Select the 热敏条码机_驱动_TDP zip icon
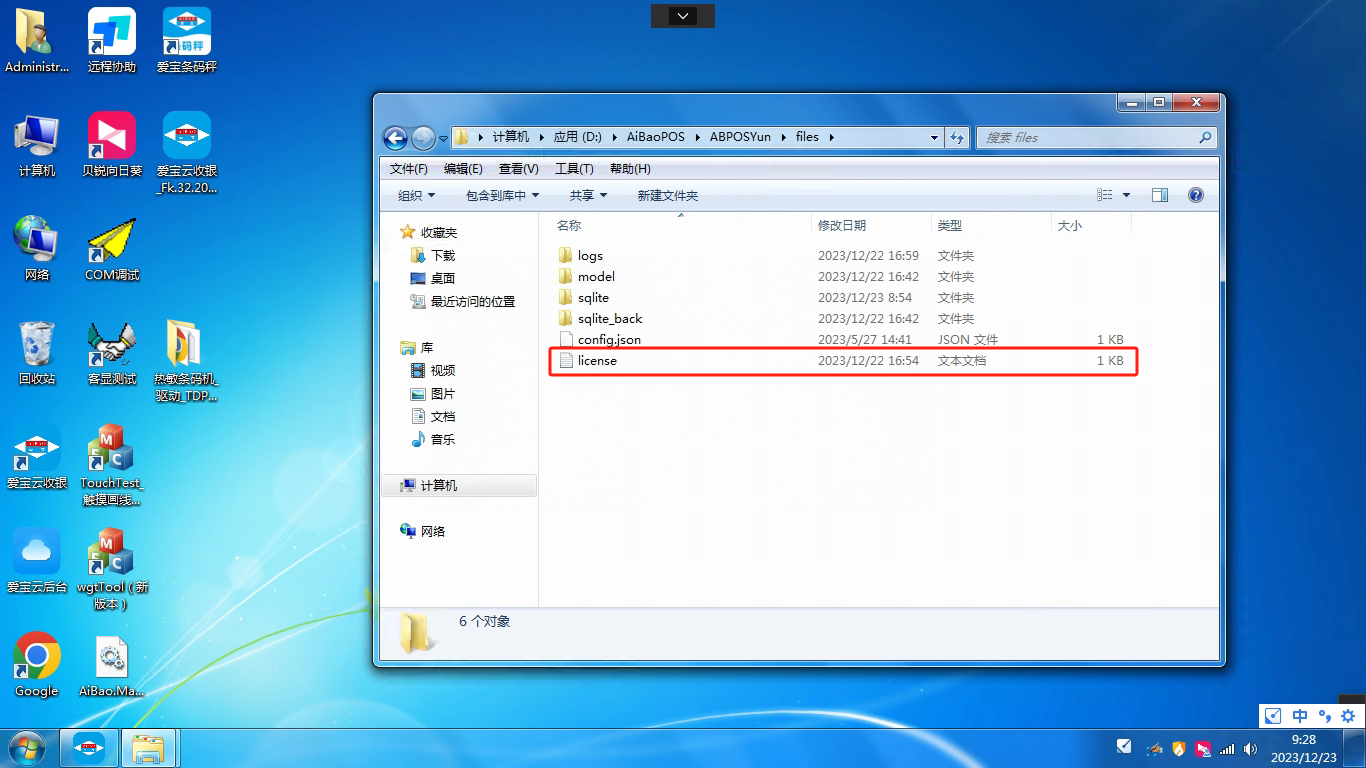 tap(186, 360)
